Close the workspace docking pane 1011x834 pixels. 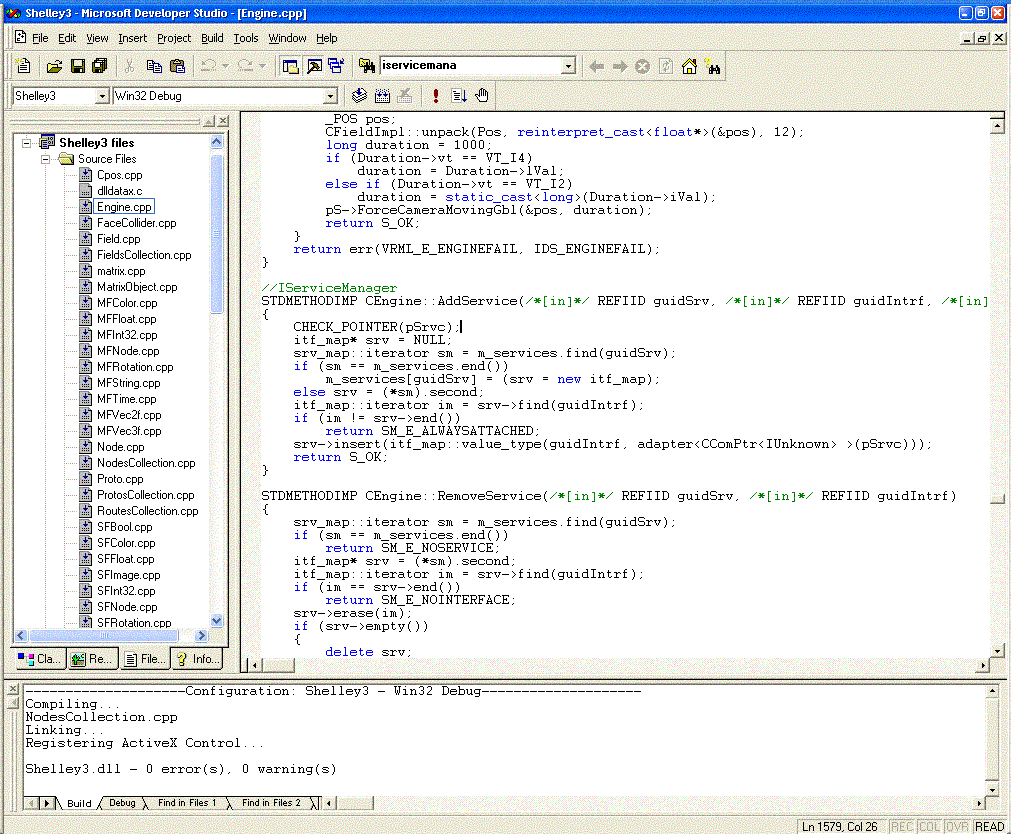coord(223,121)
